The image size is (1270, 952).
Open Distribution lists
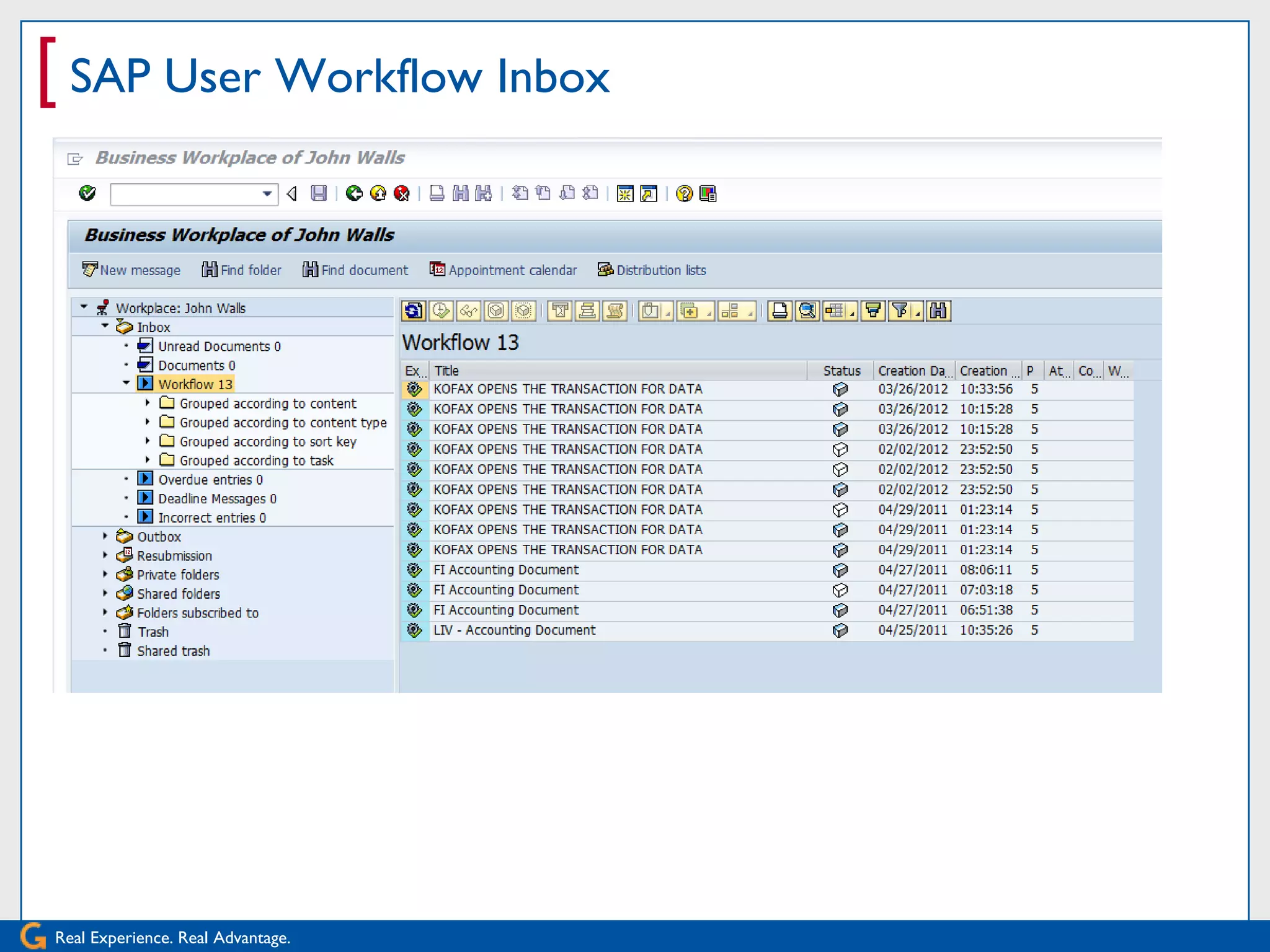[652, 270]
